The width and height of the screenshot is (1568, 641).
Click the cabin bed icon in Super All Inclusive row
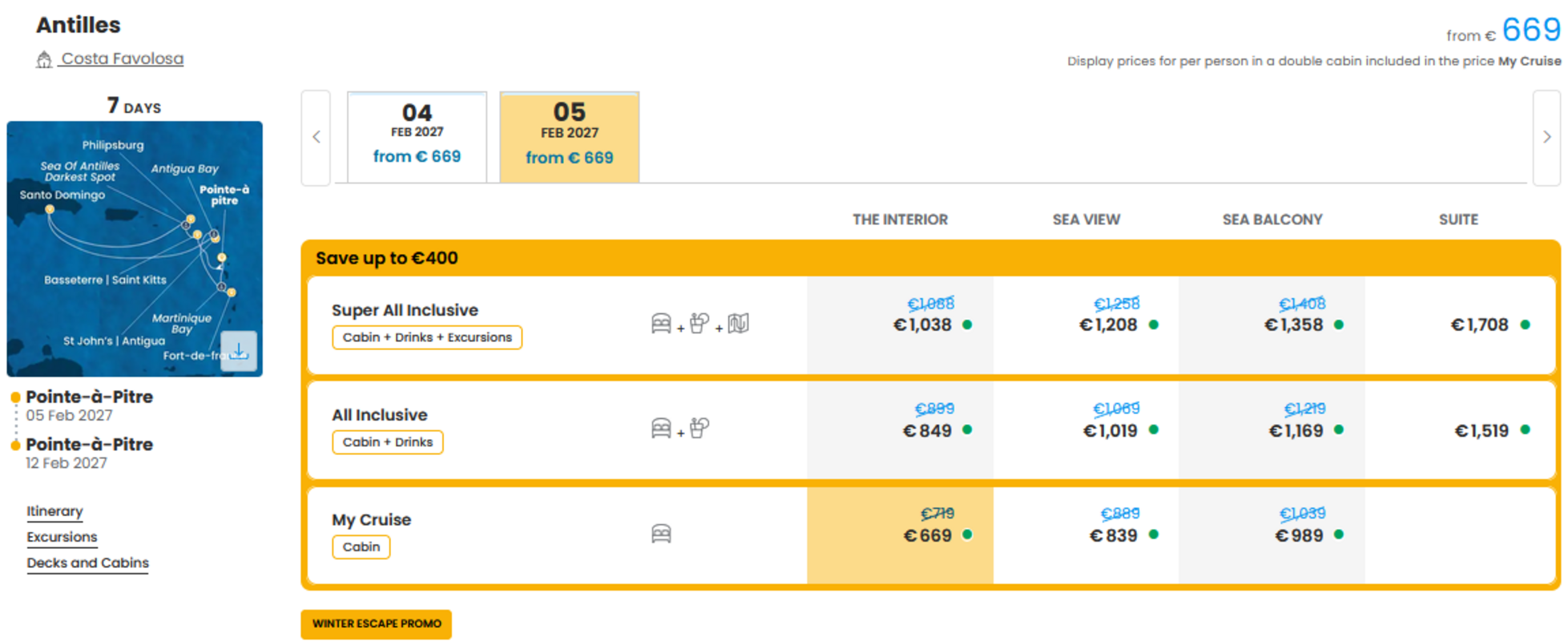661,324
